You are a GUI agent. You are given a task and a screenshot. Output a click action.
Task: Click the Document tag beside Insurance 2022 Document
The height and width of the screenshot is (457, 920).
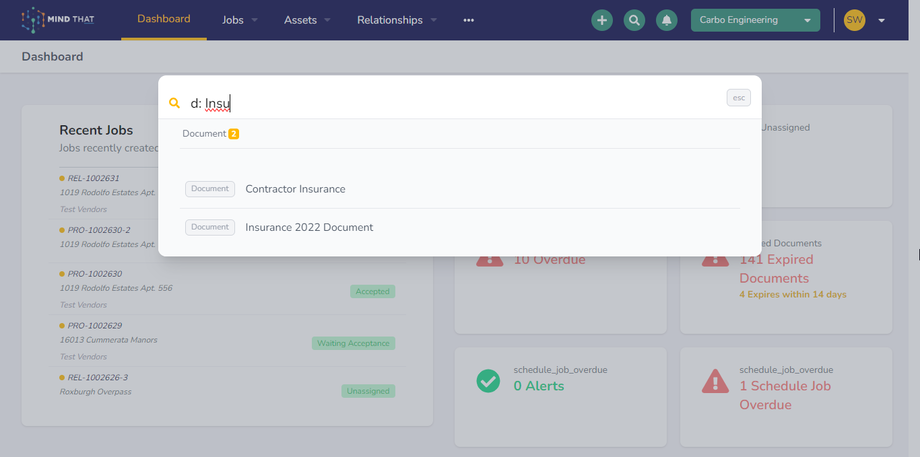pyautogui.click(x=210, y=227)
